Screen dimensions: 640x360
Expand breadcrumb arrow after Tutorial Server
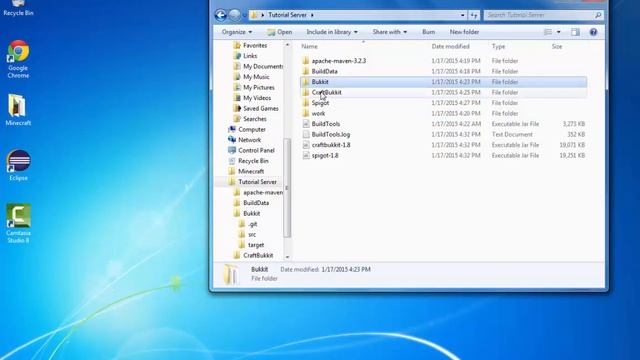[x=312, y=15]
